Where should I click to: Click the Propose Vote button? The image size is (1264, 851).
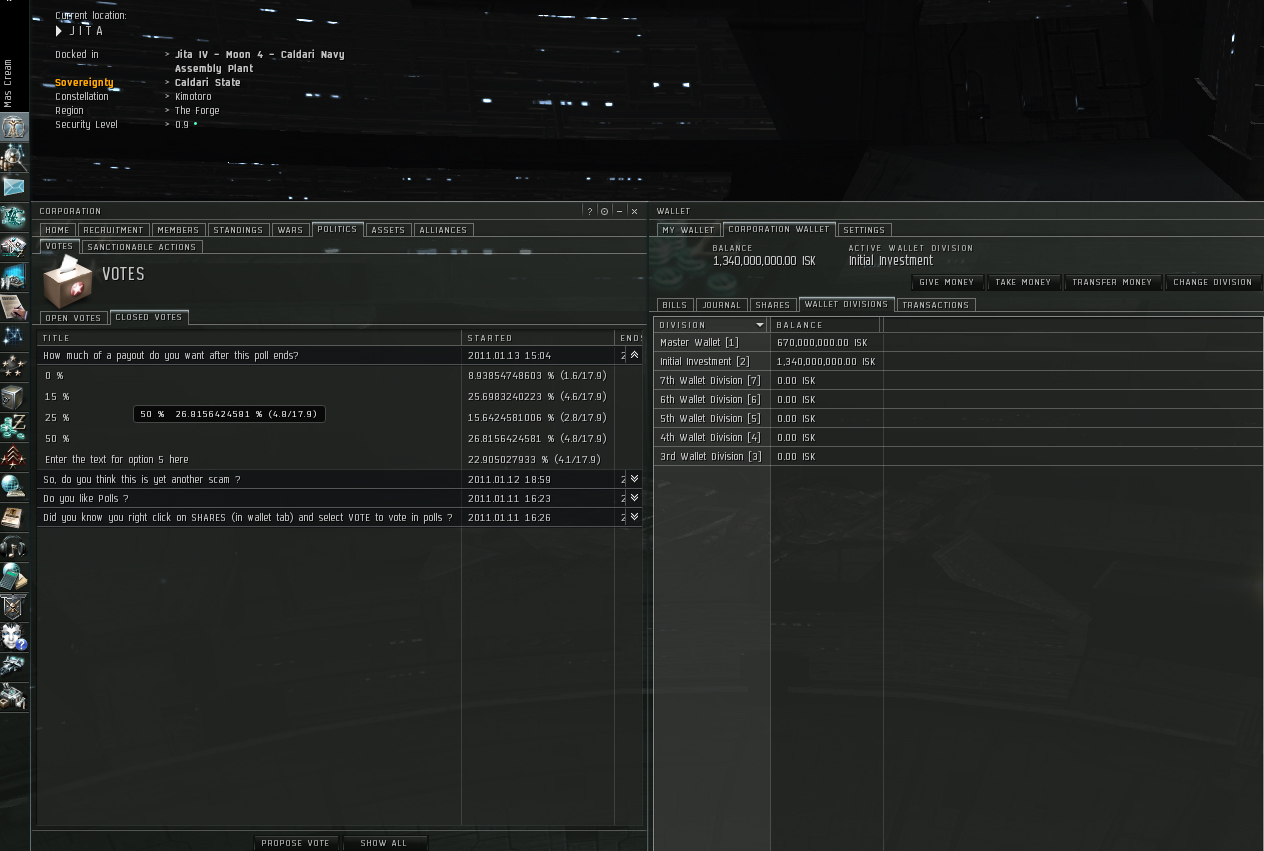[295, 843]
